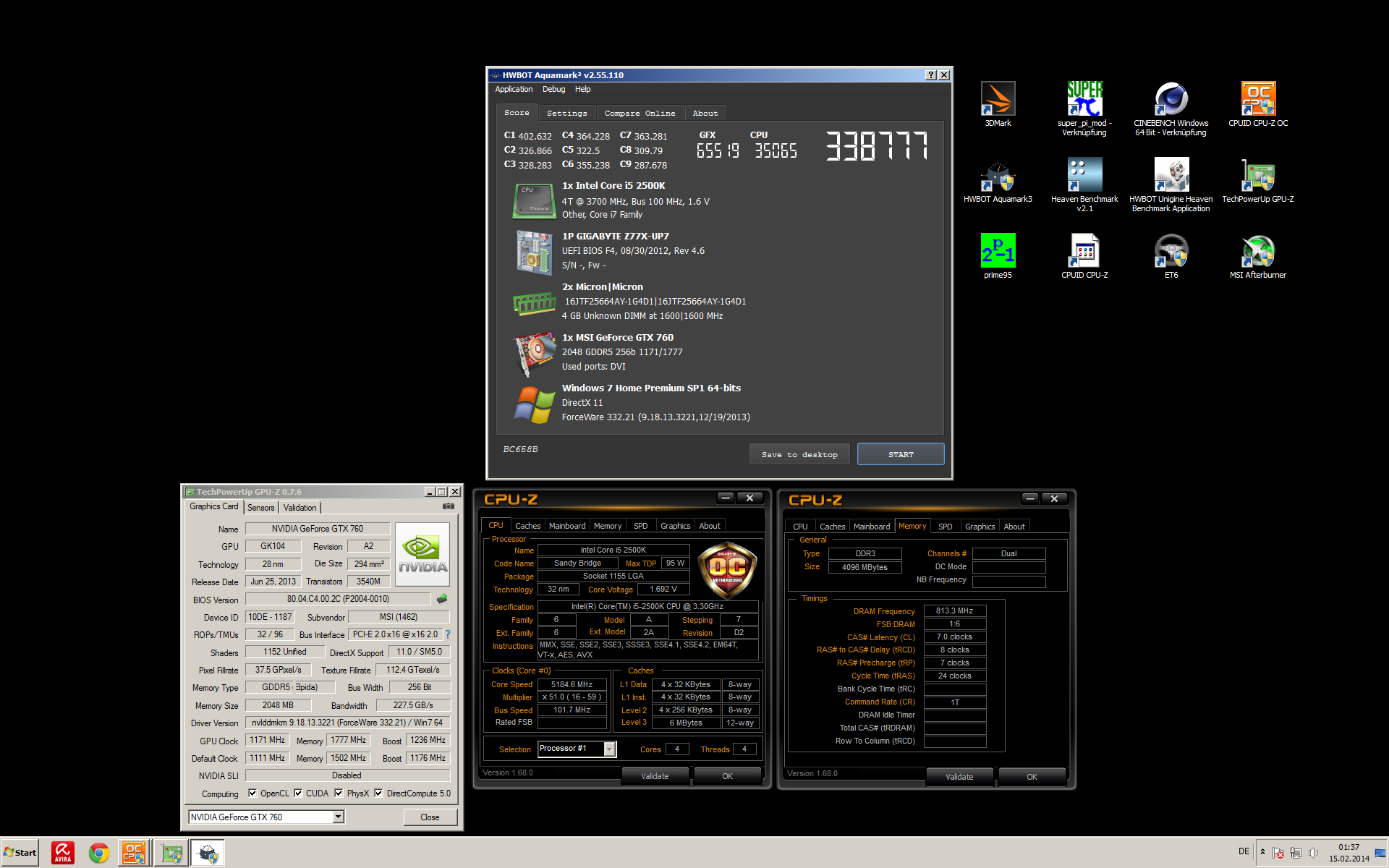Click OK in left CPU-Z window
1389x868 pixels.
(x=727, y=776)
